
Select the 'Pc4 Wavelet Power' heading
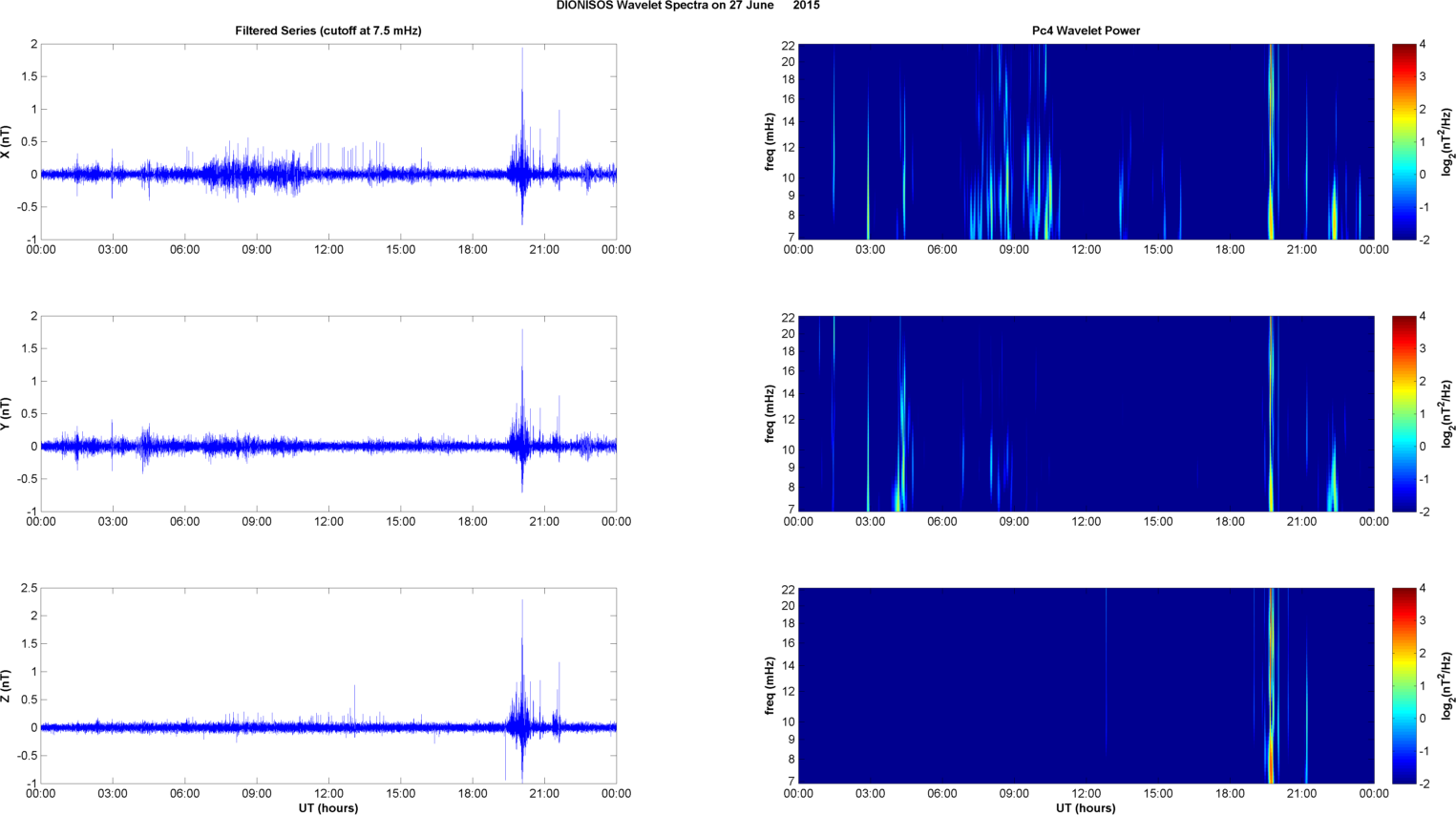pyautogui.click(x=1086, y=31)
